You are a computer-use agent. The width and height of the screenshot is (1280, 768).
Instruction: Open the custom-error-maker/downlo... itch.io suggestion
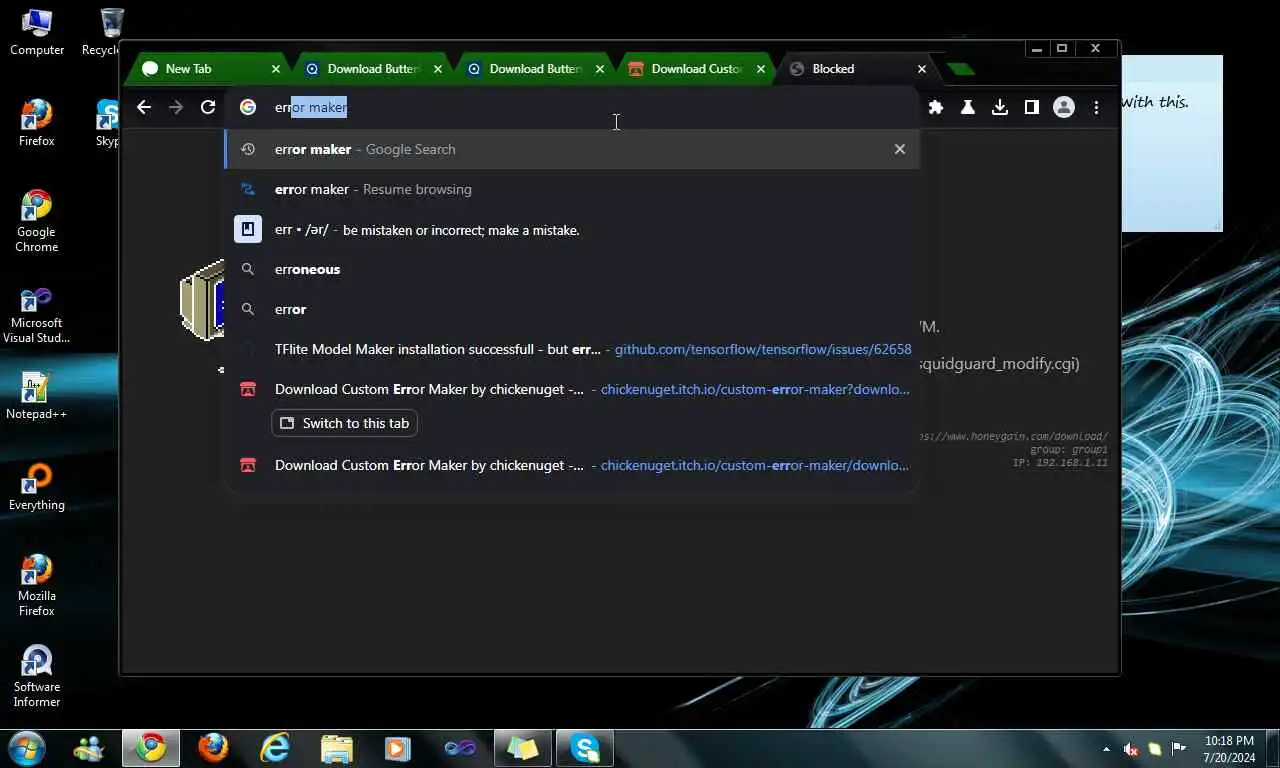(571, 465)
